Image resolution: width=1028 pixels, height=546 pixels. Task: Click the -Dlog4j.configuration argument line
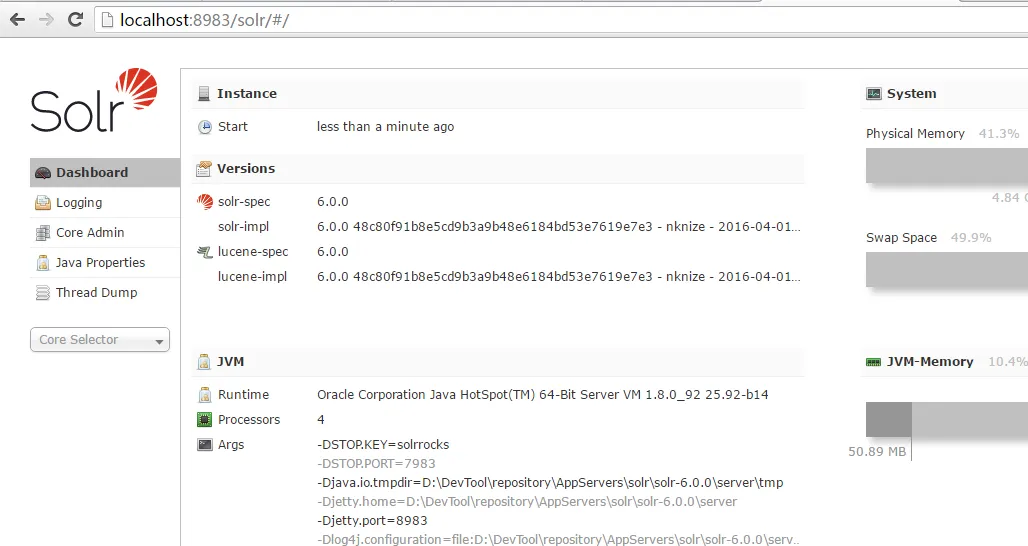tap(559, 539)
